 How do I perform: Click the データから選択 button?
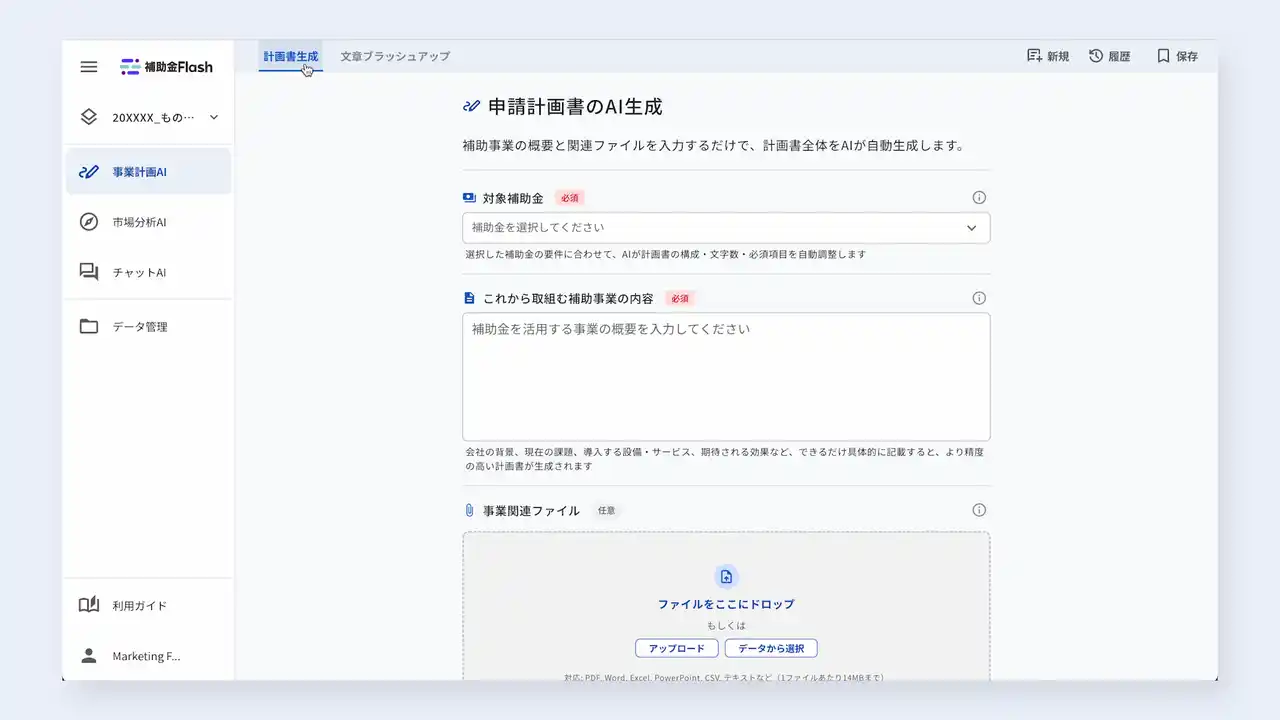coord(771,648)
